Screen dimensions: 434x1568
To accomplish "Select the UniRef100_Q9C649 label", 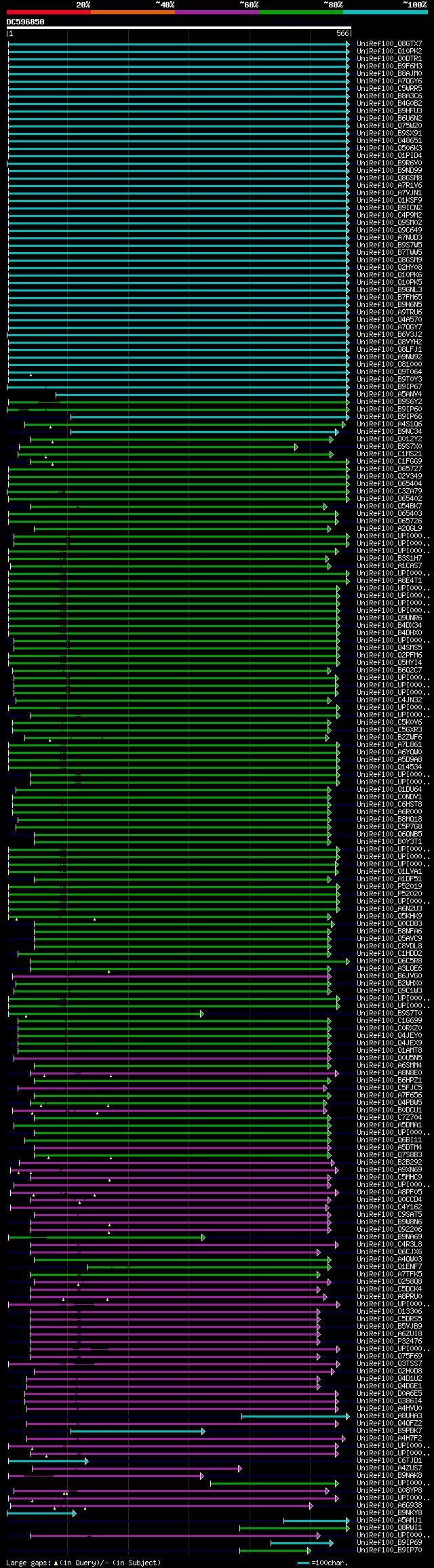I will (389, 230).
